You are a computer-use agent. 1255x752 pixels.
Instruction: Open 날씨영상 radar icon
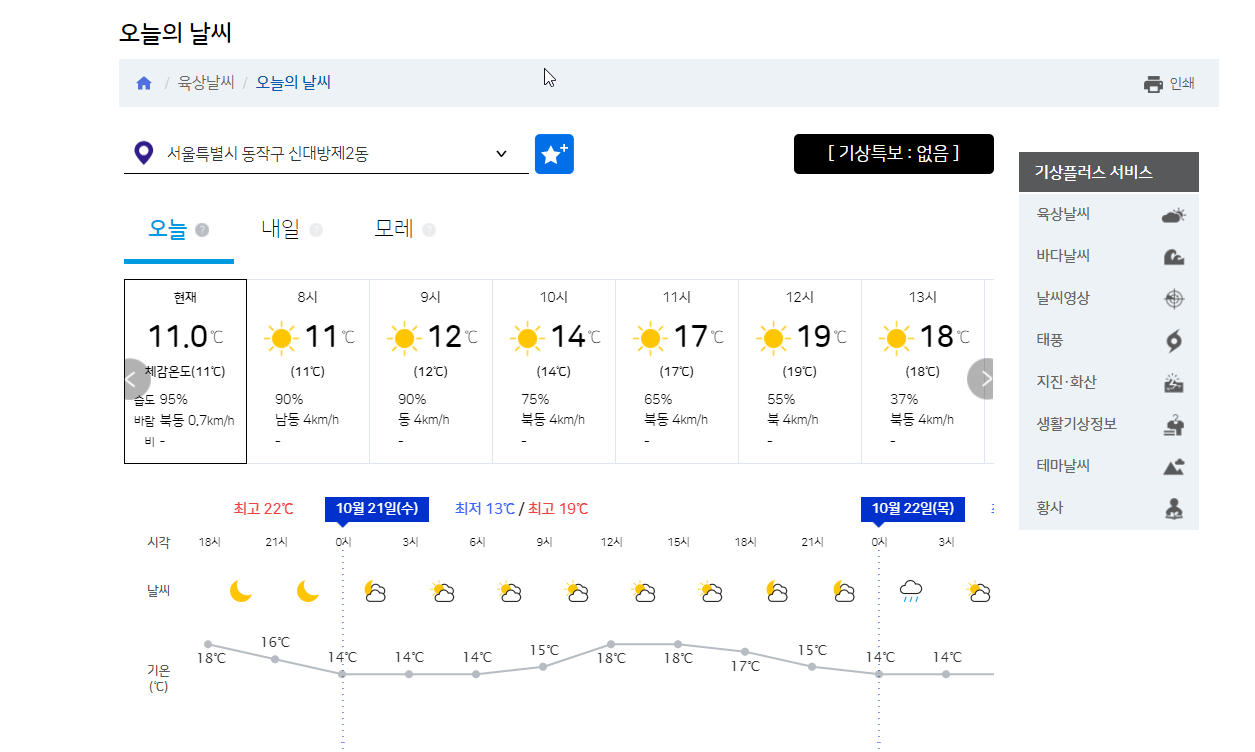click(x=1174, y=298)
